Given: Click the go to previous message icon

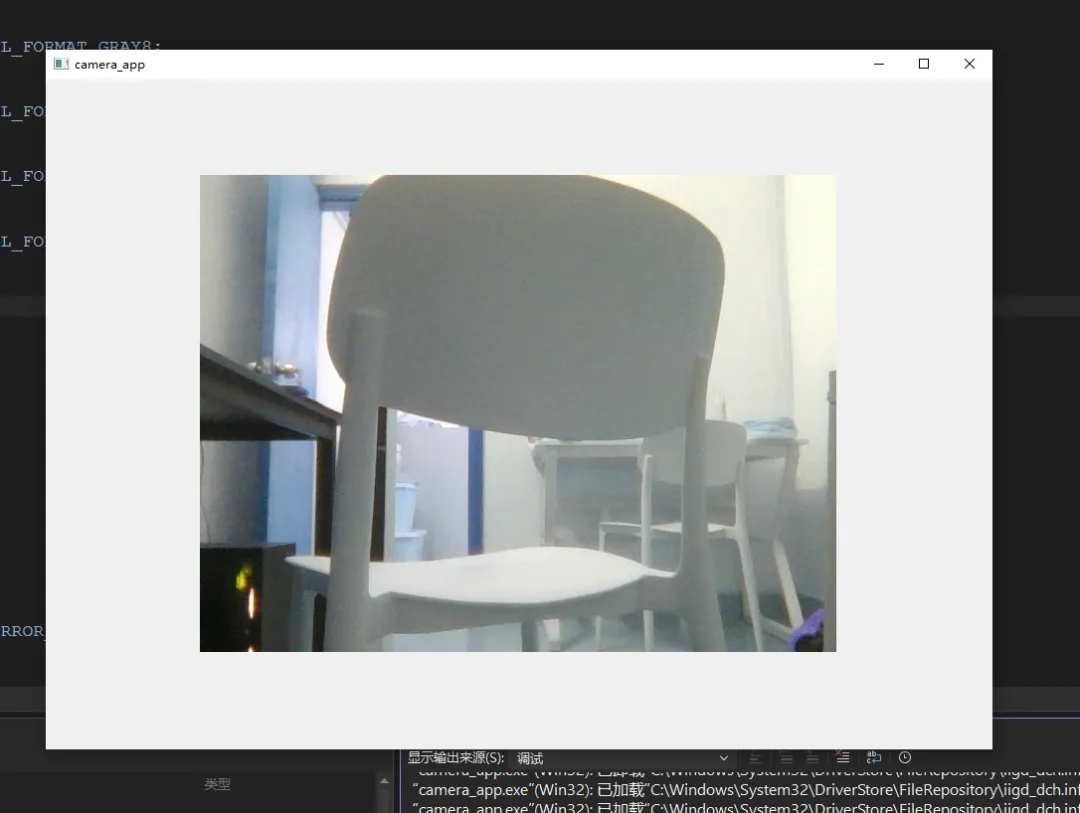Looking at the screenshot, I should coord(786,758).
